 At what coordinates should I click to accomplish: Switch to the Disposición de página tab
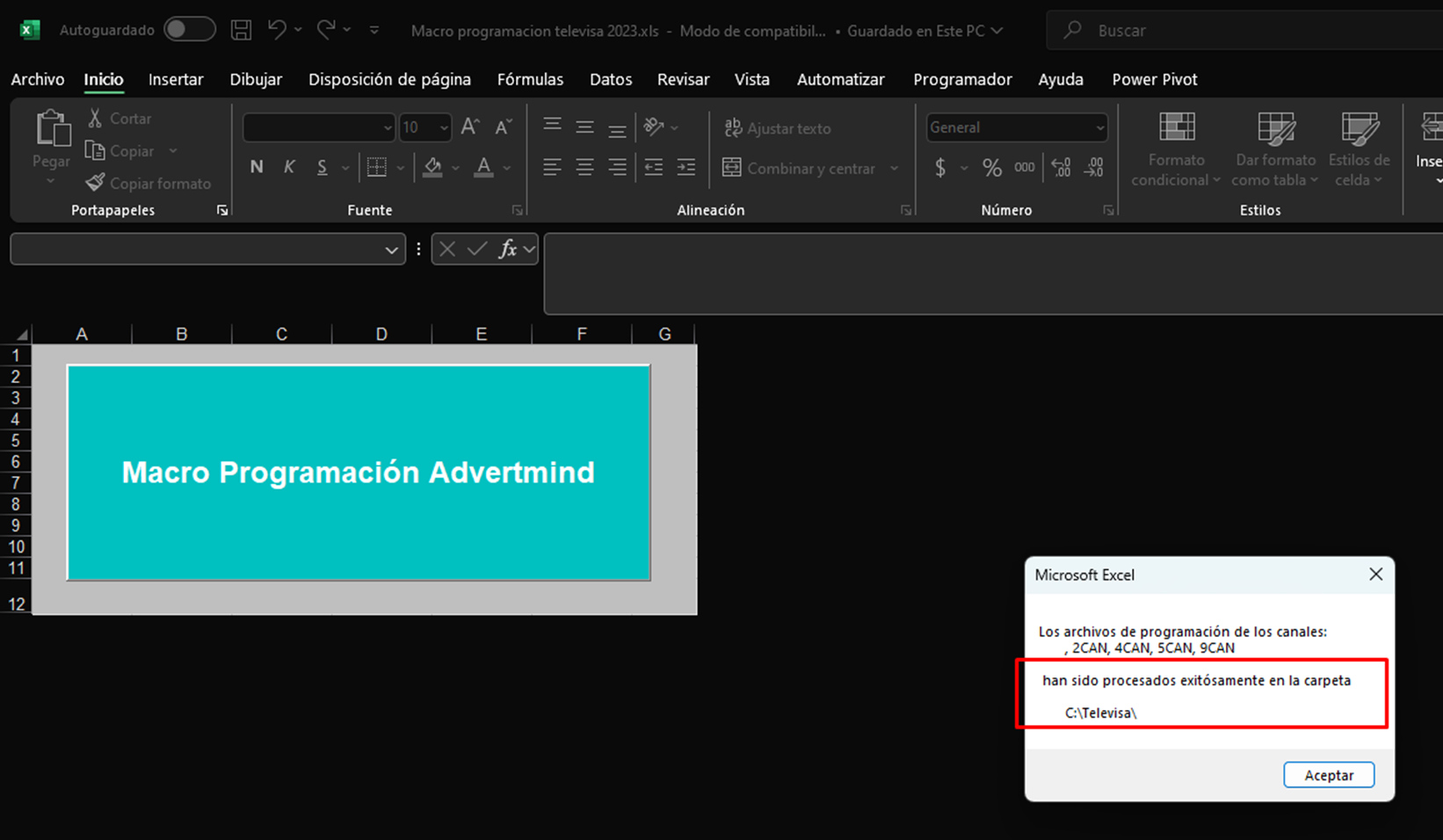click(389, 79)
